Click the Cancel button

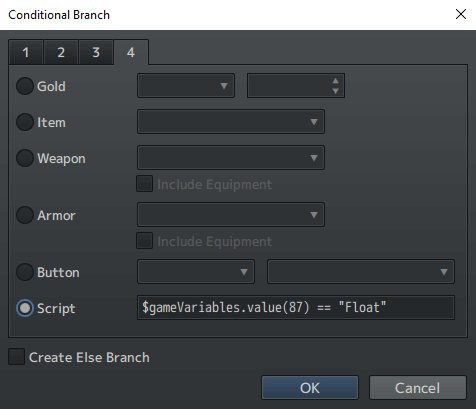click(418, 388)
